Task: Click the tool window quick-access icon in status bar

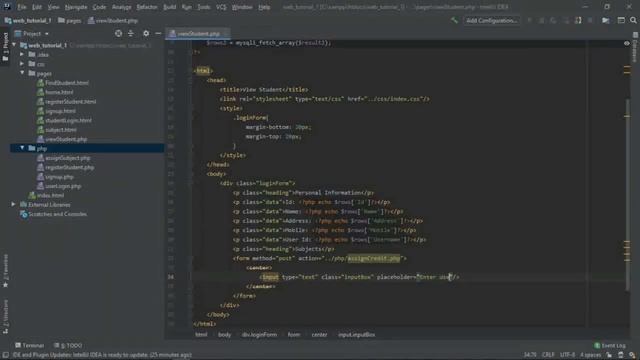Action: (5, 355)
